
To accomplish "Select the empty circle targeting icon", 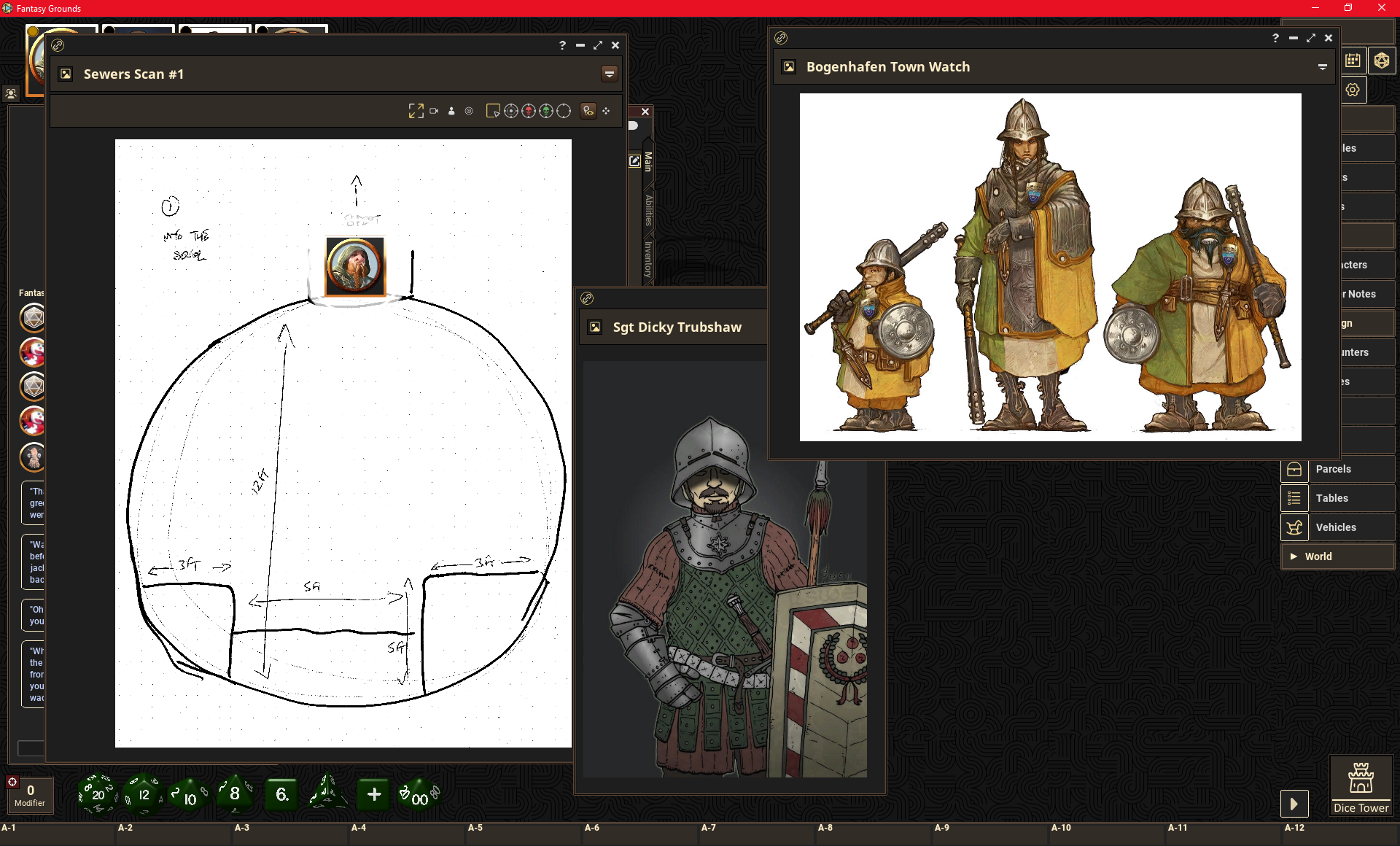I will coord(564,111).
